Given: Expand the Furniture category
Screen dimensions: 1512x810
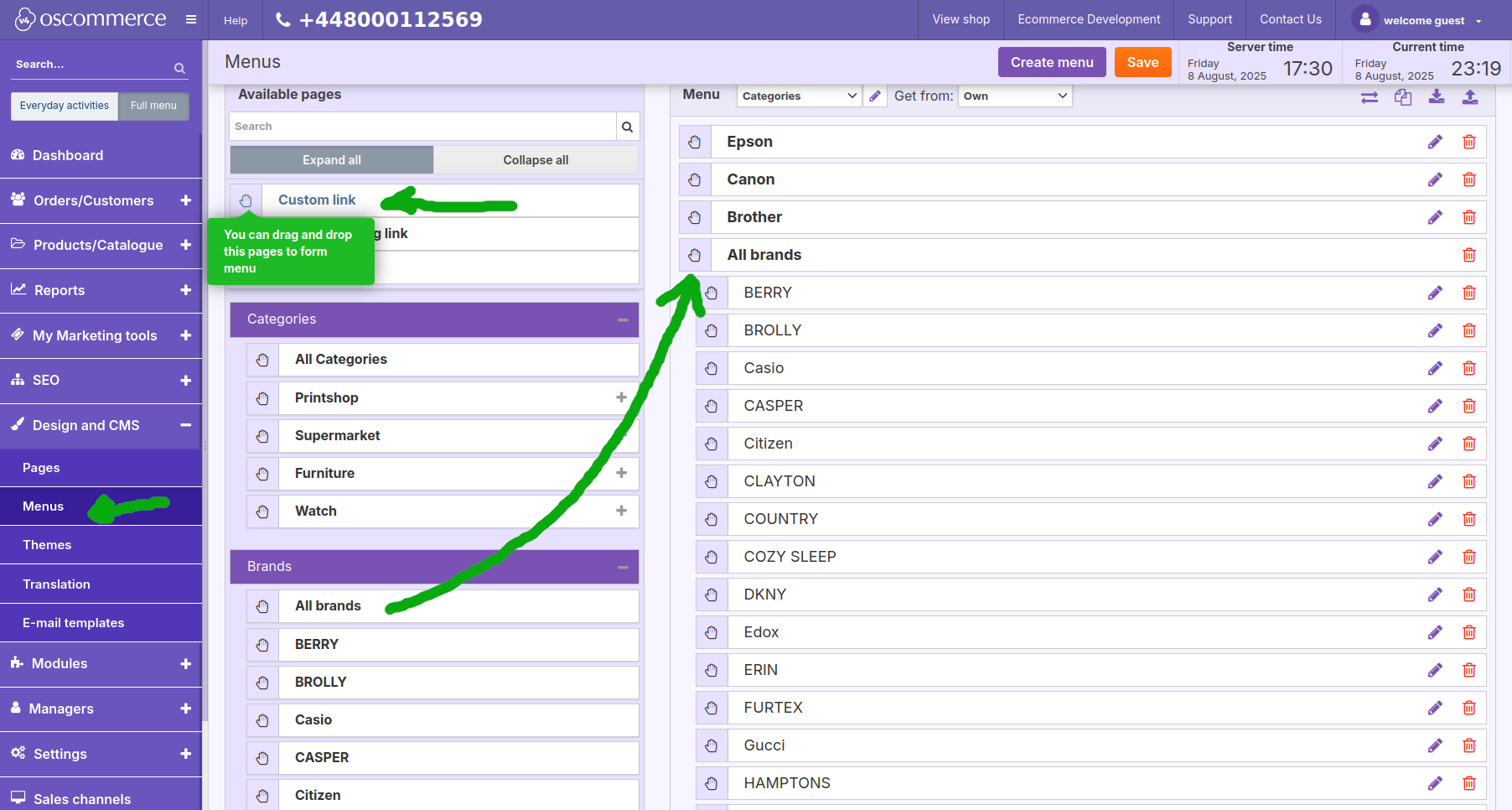Looking at the screenshot, I should [621, 473].
